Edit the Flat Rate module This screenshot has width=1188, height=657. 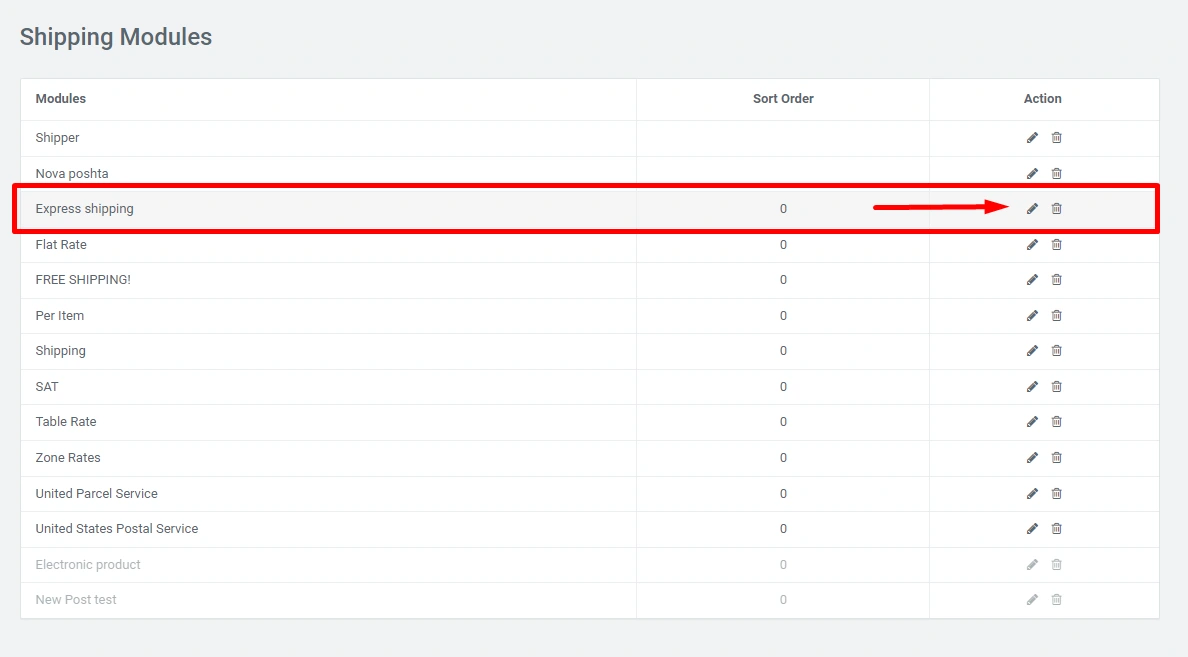pyautogui.click(x=1032, y=245)
